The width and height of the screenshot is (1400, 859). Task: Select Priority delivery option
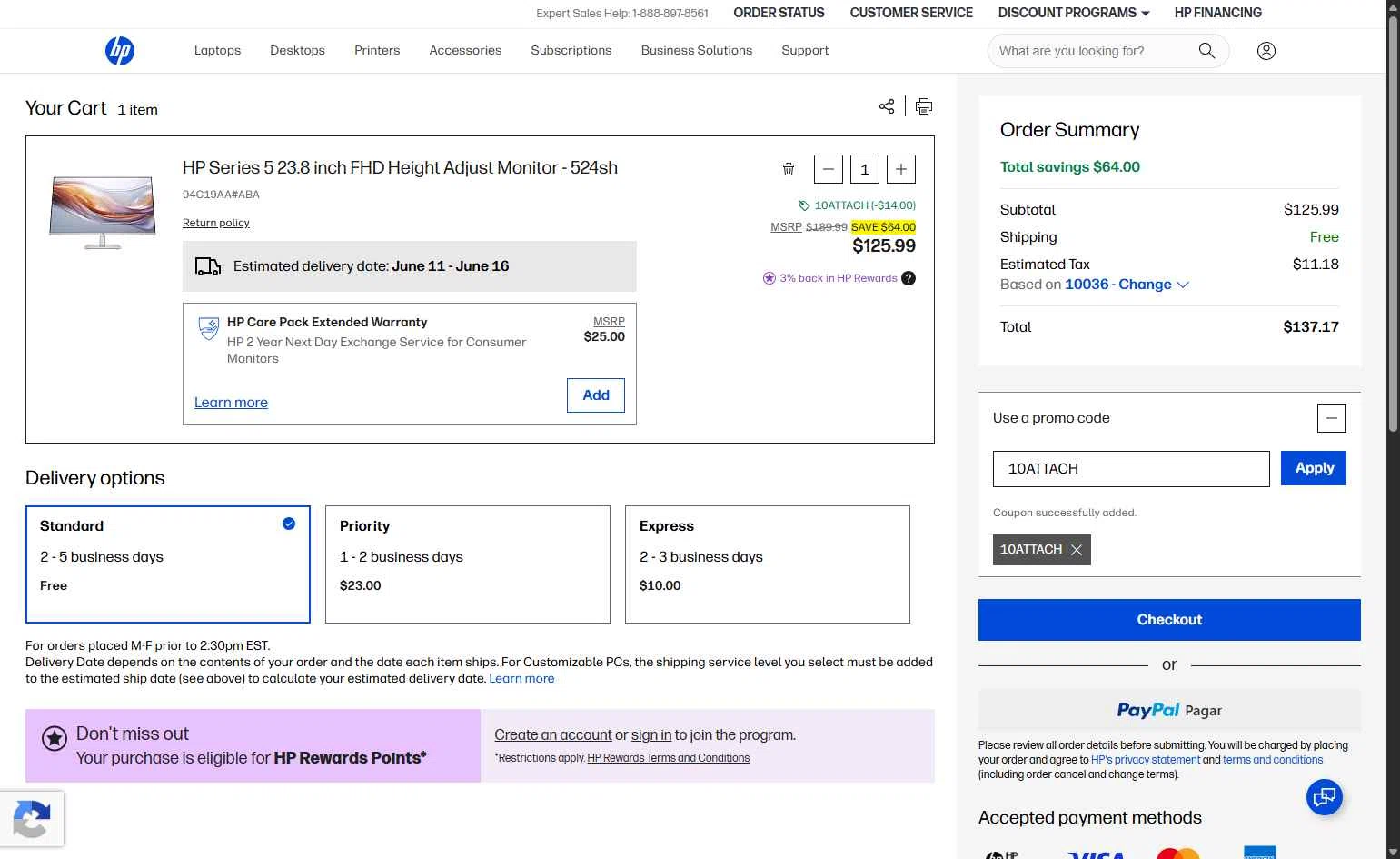(x=468, y=564)
